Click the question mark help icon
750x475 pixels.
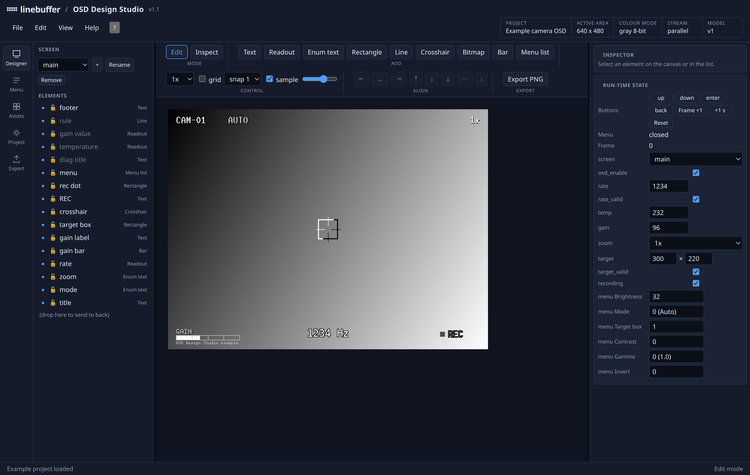tap(114, 28)
